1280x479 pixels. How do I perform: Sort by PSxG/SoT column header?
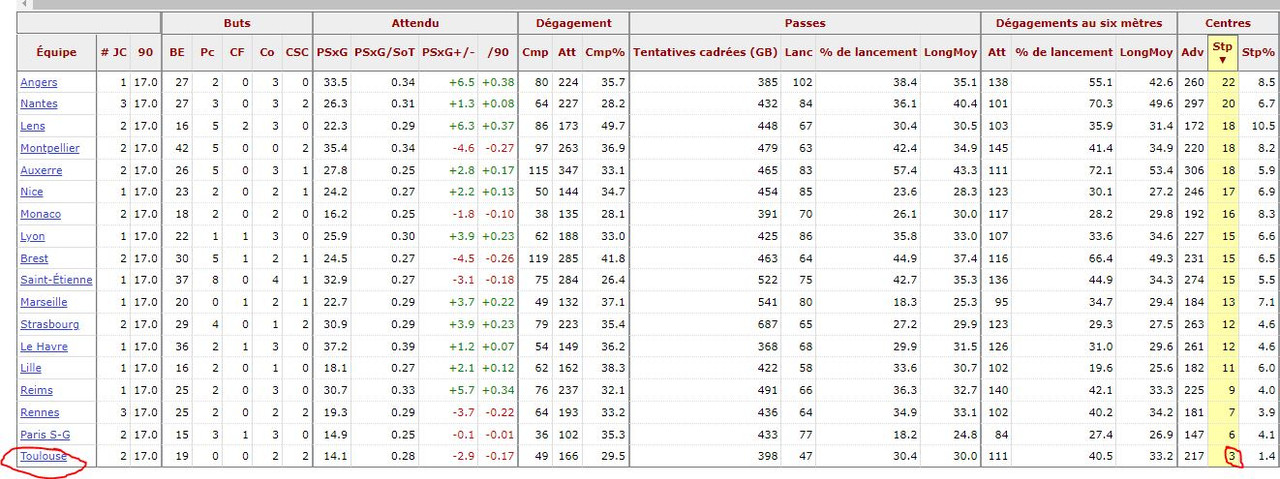pyautogui.click(x=385, y=52)
